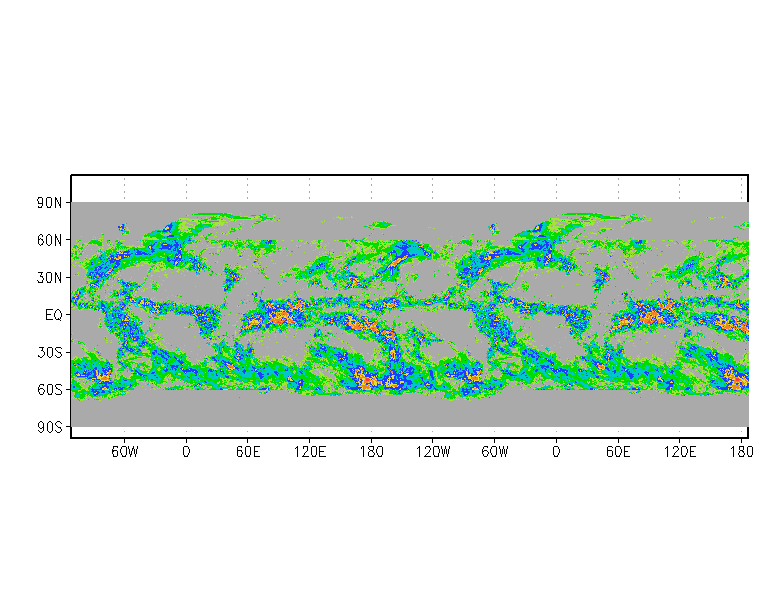Click the 60N latitude axis label
The height and width of the screenshot is (612, 784).
pyautogui.click(x=49, y=240)
